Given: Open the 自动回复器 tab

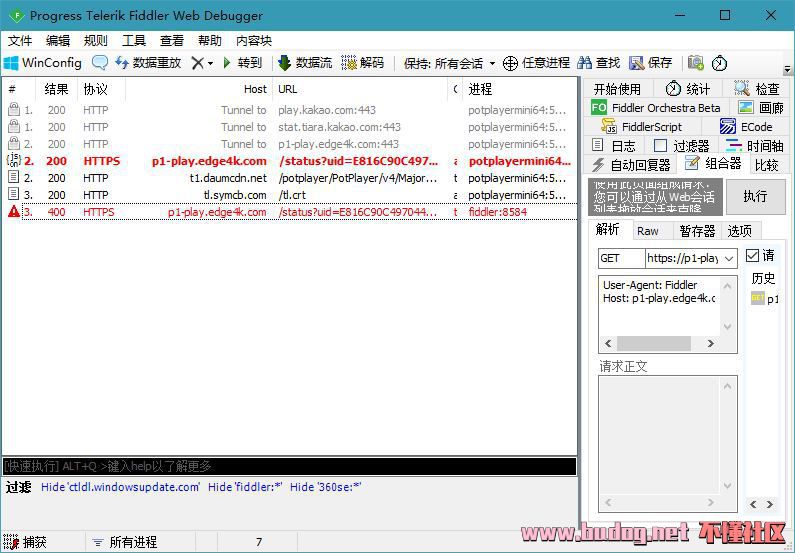Looking at the screenshot, I should [631, 165].
